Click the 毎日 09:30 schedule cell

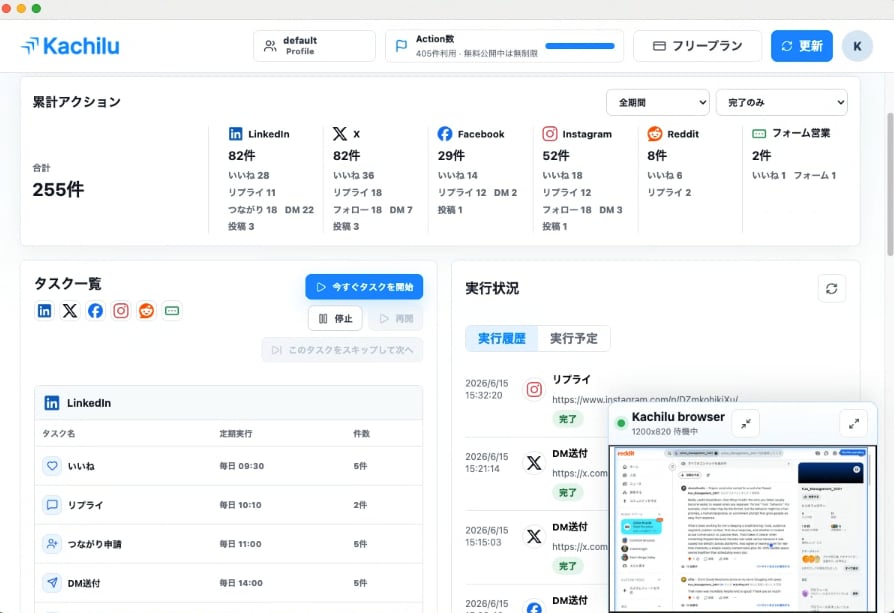click(x=242, y=466)
